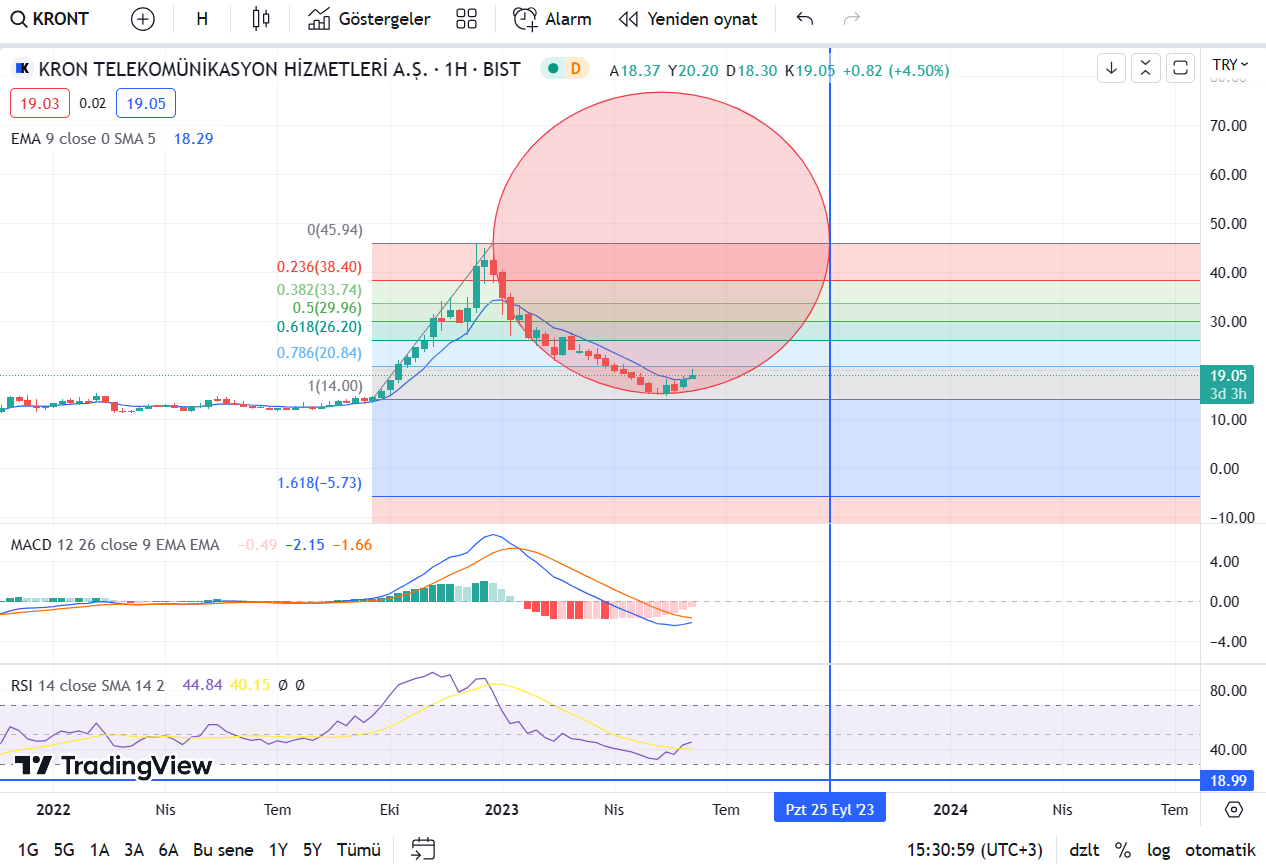Screen dimensions: 1266x866
Task: Click the +0.82 (+4.50%) change value
Action: [x=896, y=70]
